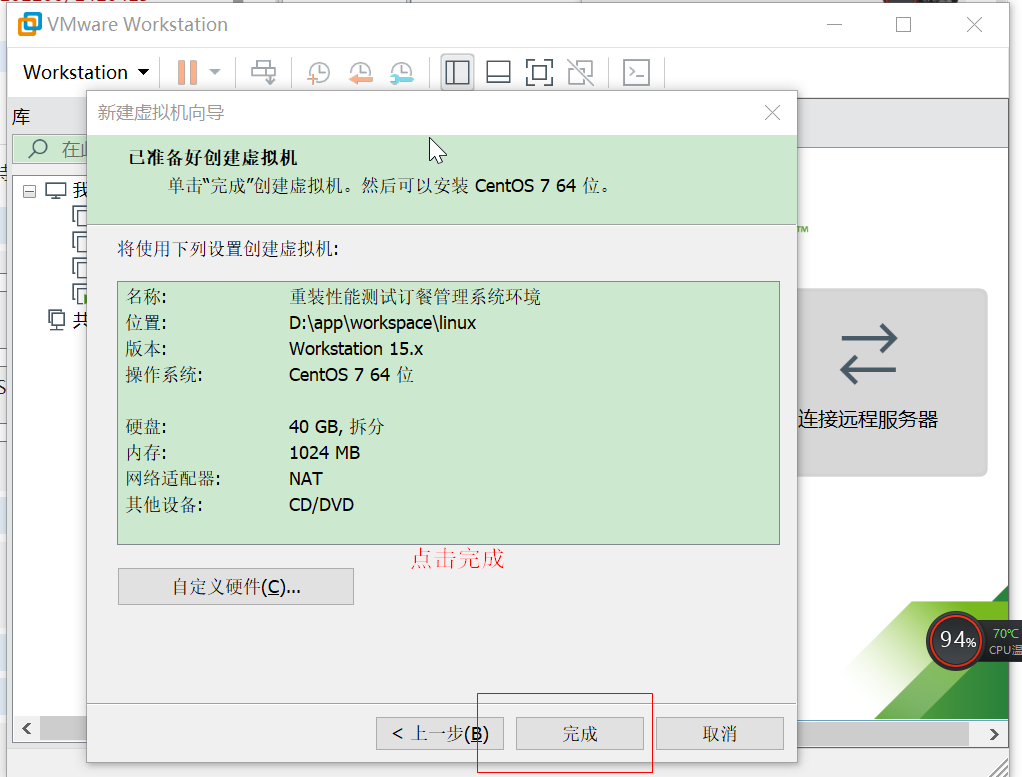1022x777 pixels.
Task: Click the network adapter value NAT
Action: pyautogui.click(x=305, y=479)
